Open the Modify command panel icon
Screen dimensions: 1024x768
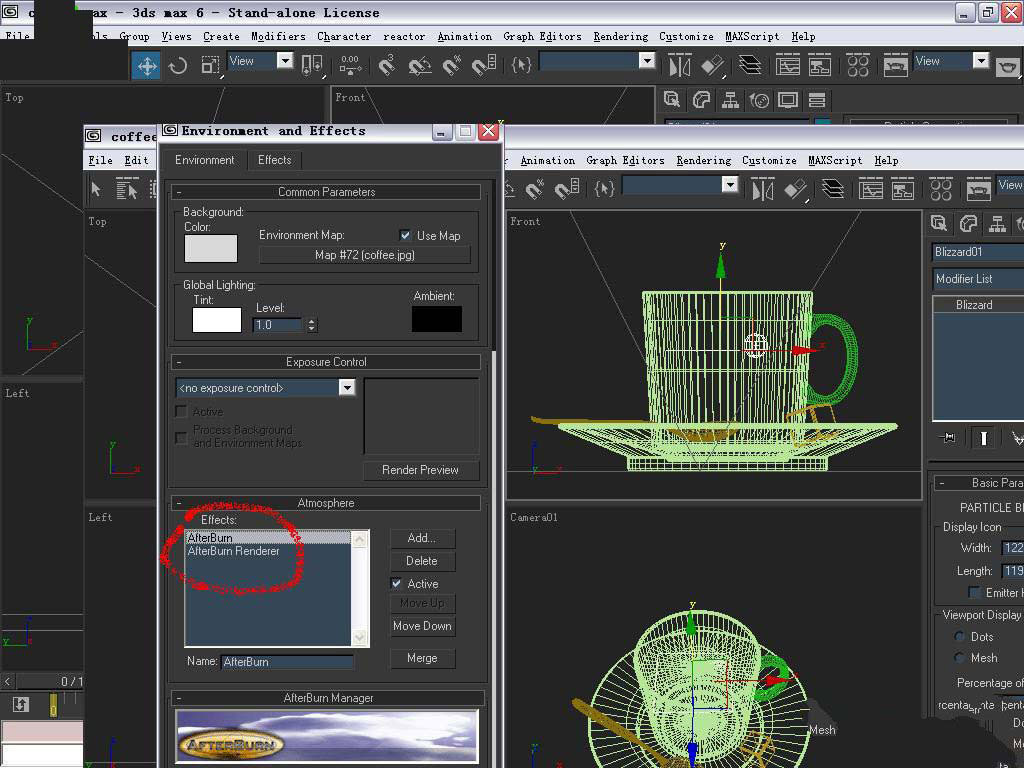tap(968, 223)
